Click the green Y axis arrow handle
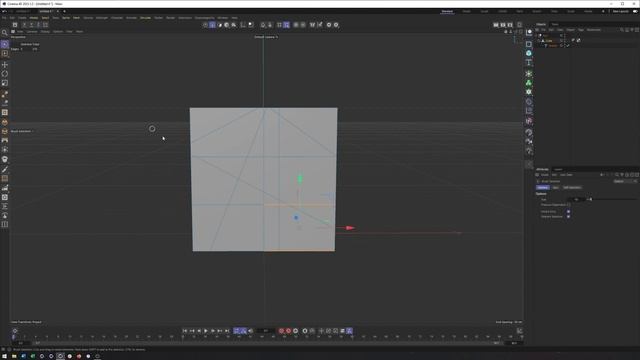This screenshot has height=360, width=640. (x=300, y=178)
